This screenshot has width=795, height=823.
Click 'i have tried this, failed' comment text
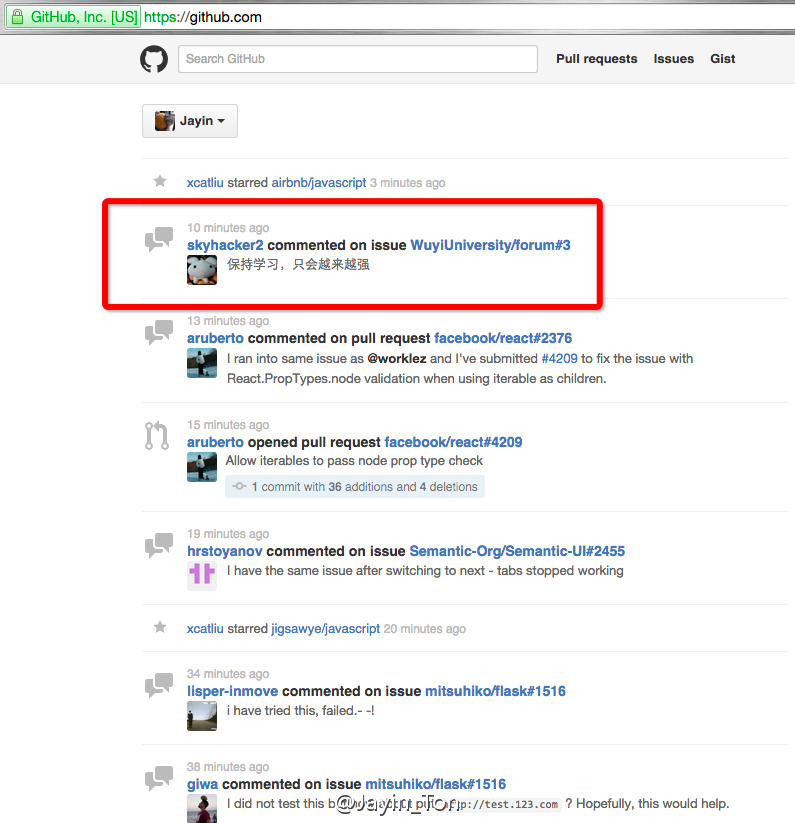pyautogui.click(x=300, y=711)
